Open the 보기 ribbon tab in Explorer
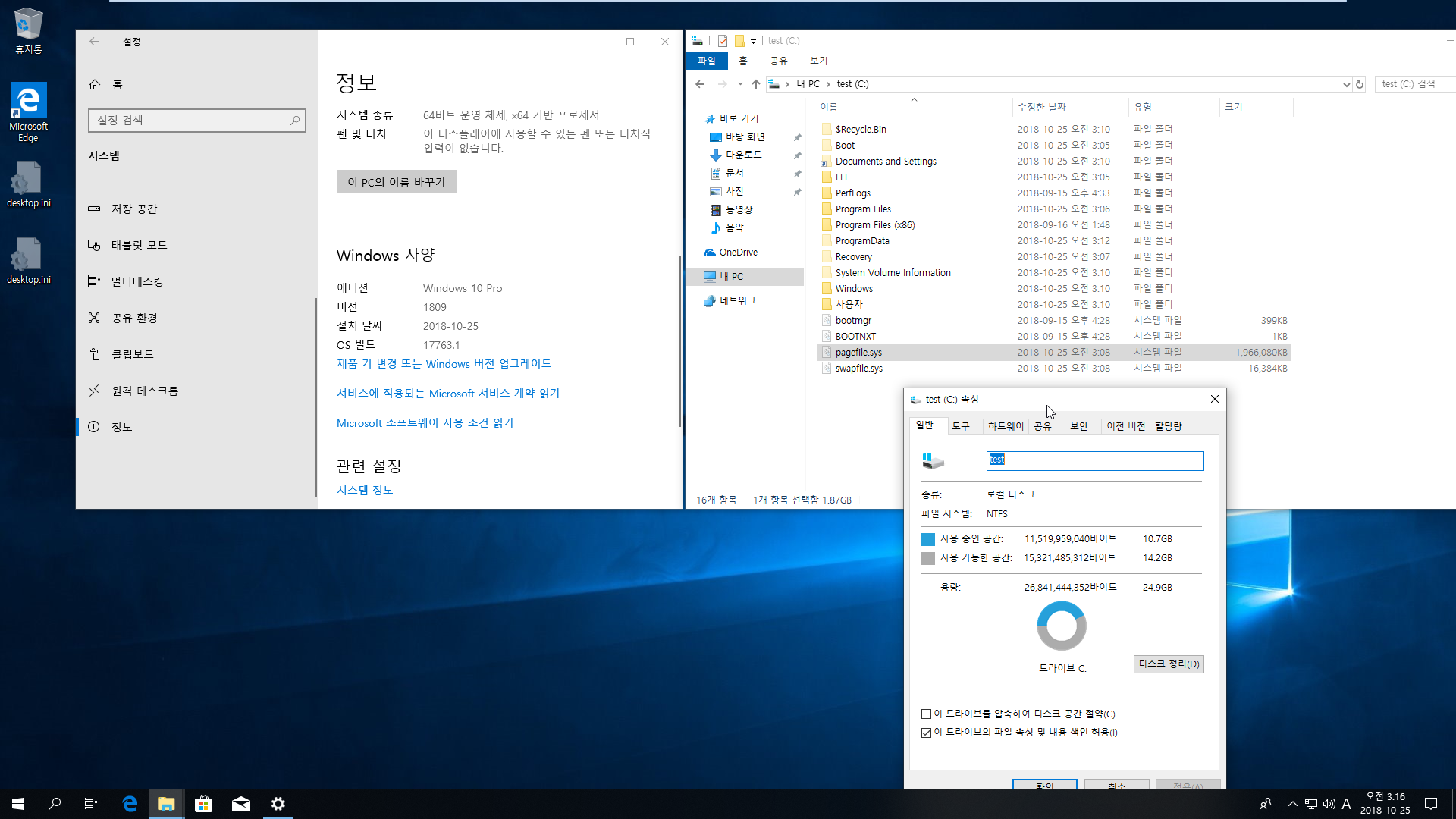The image size is (1456, 819). (818, 61)
